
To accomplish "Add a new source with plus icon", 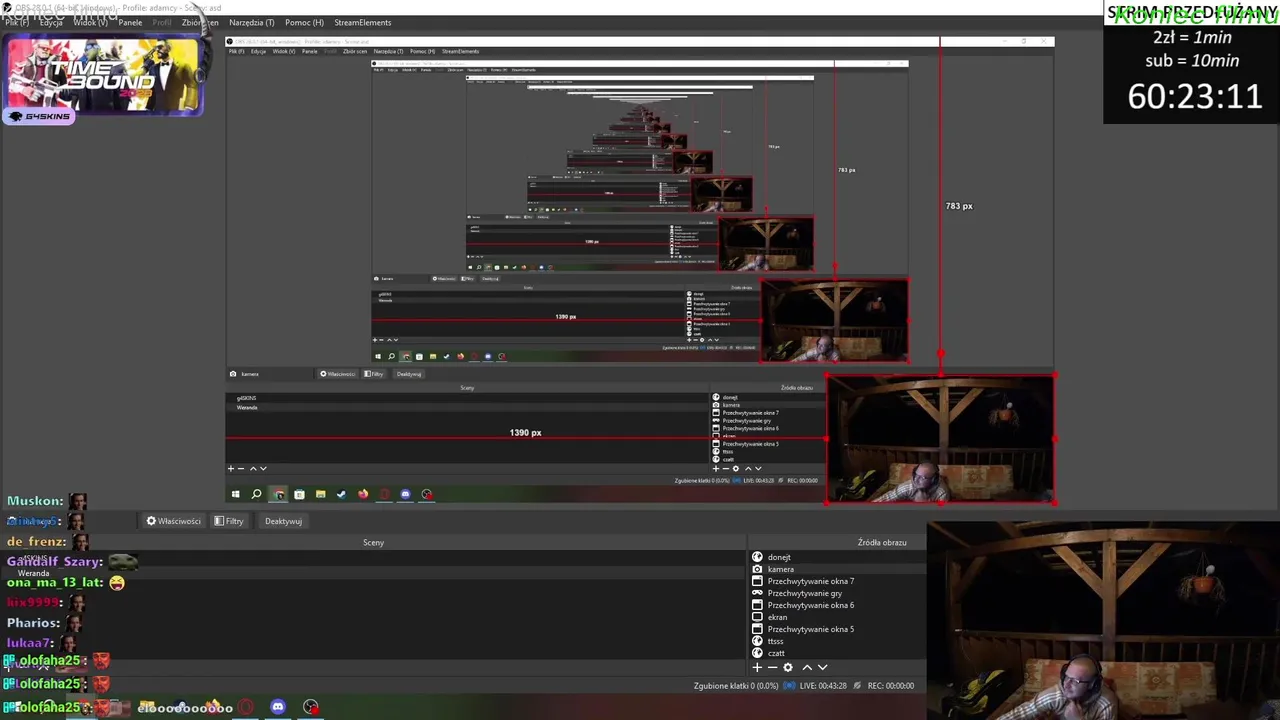I will coord(757,667).
